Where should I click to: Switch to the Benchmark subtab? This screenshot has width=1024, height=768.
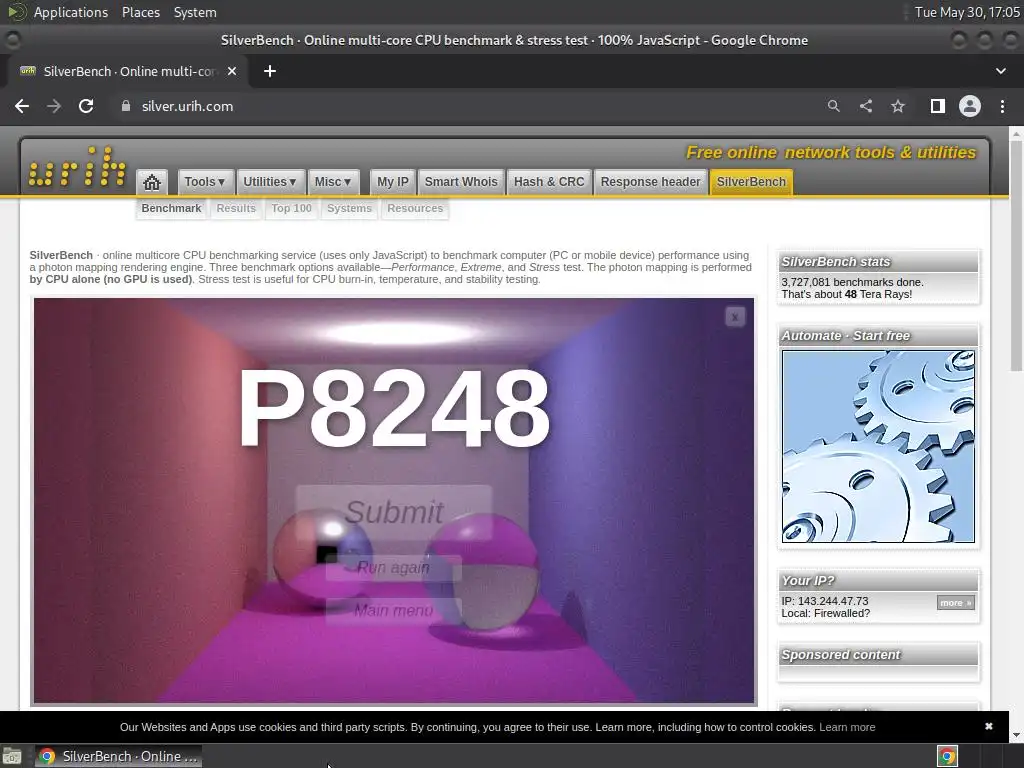171,208
